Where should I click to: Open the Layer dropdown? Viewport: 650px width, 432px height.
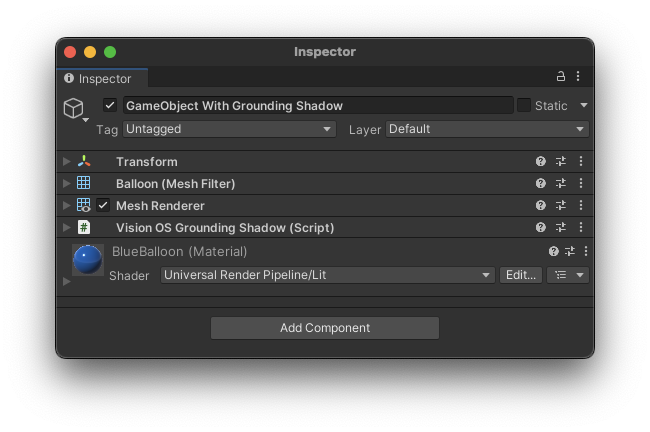pos(486,129)
